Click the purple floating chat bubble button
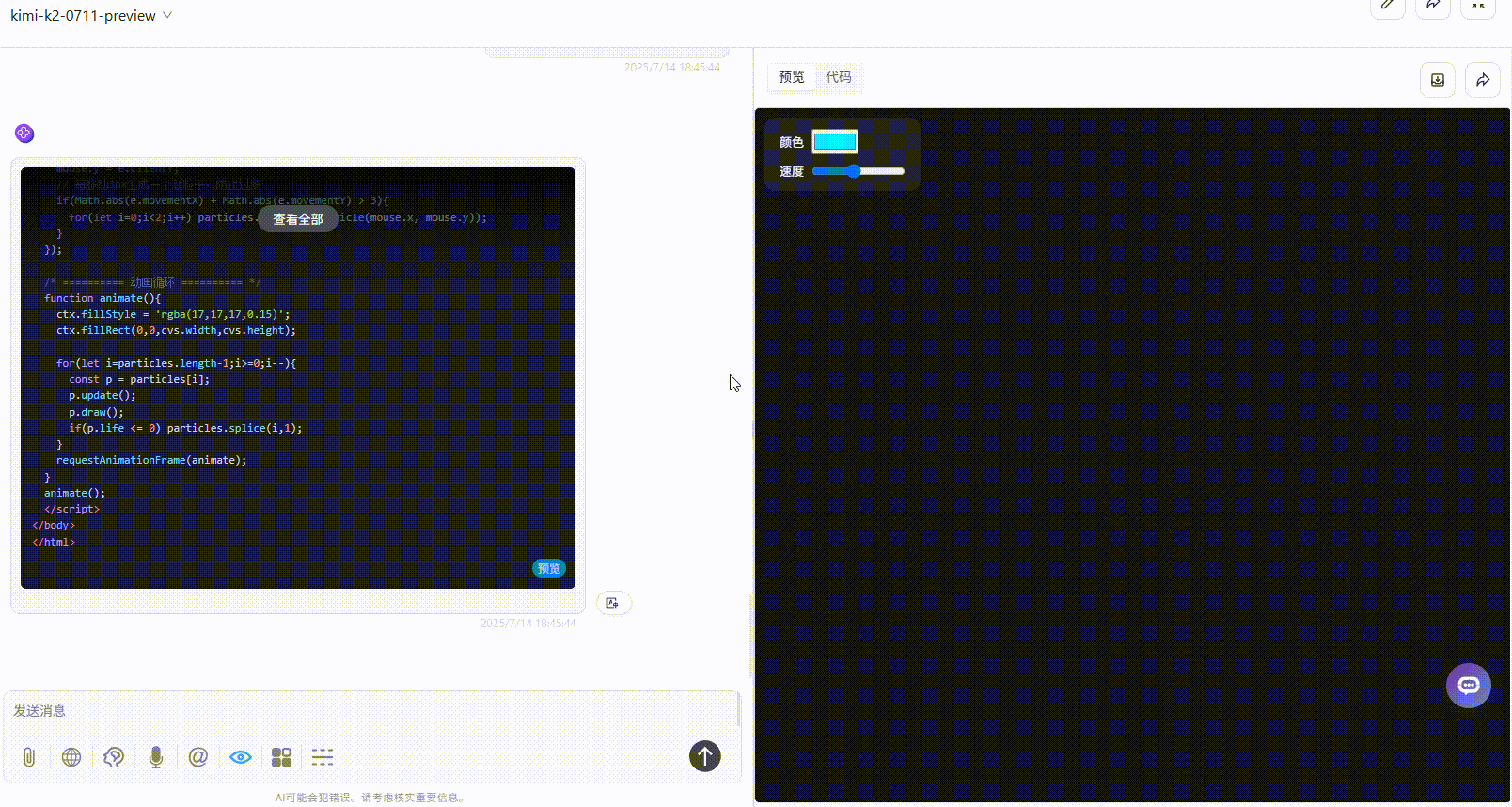Viewport: 1512px width, 807px height. tap(1469, 686)
